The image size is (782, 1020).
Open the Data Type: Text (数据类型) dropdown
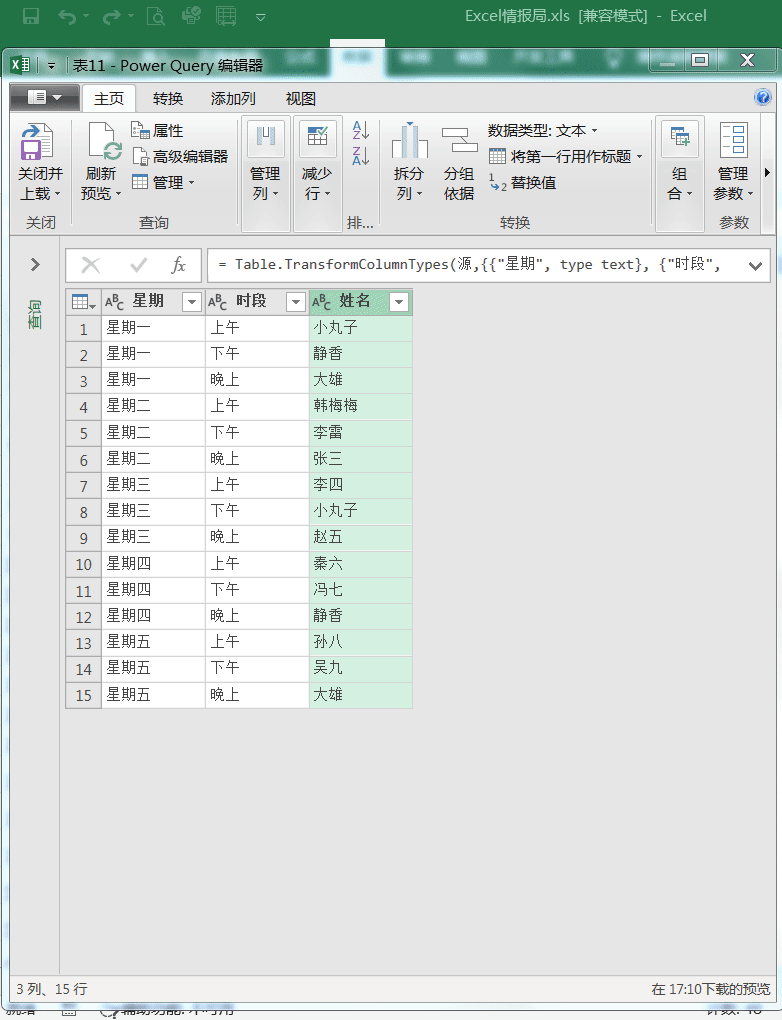(x=542, y=131)
